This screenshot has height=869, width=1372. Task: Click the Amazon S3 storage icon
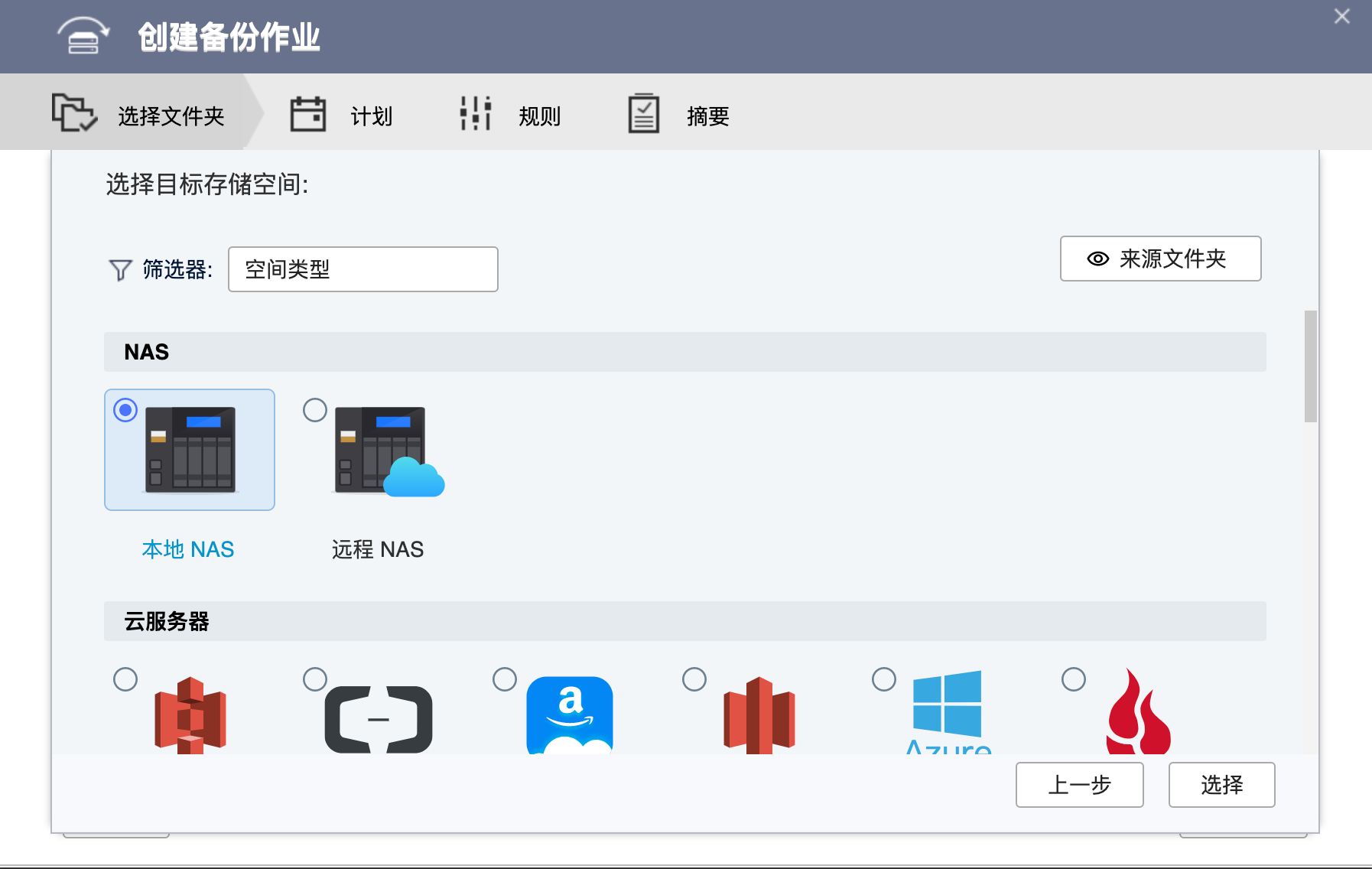[190, 715]
